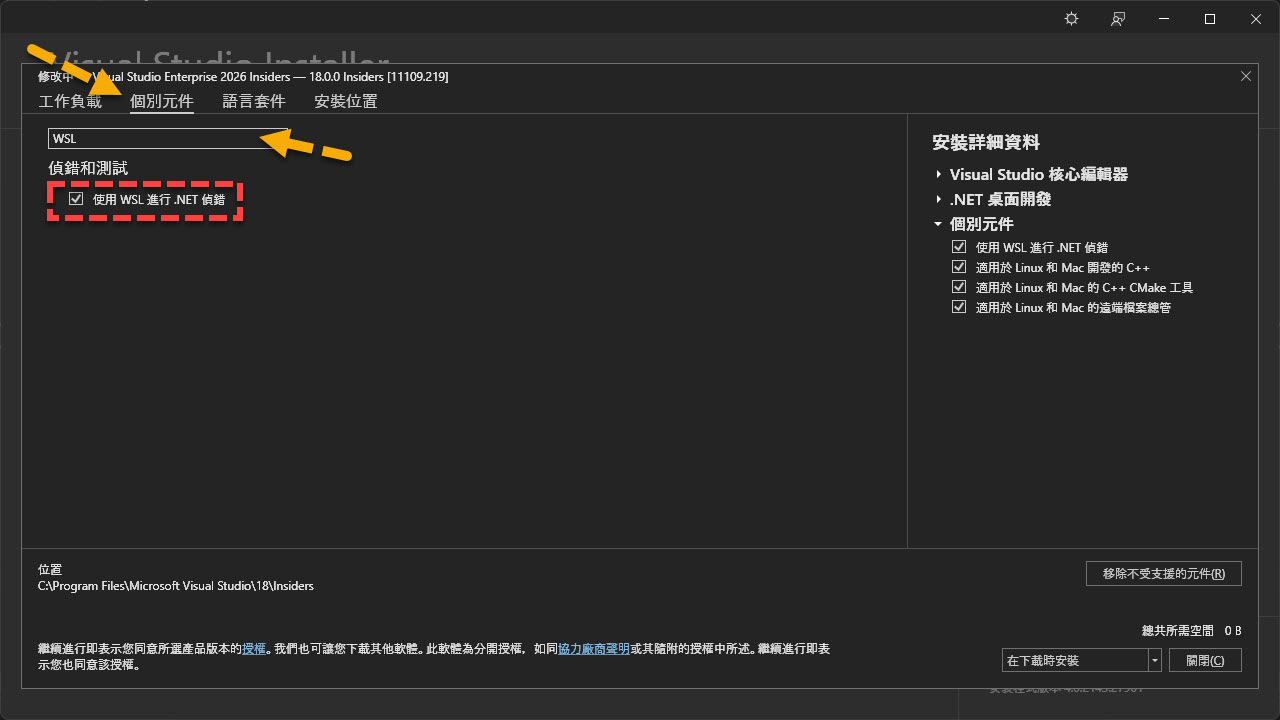Minimize the Visual Studio Installer window

pos(1164,19)
